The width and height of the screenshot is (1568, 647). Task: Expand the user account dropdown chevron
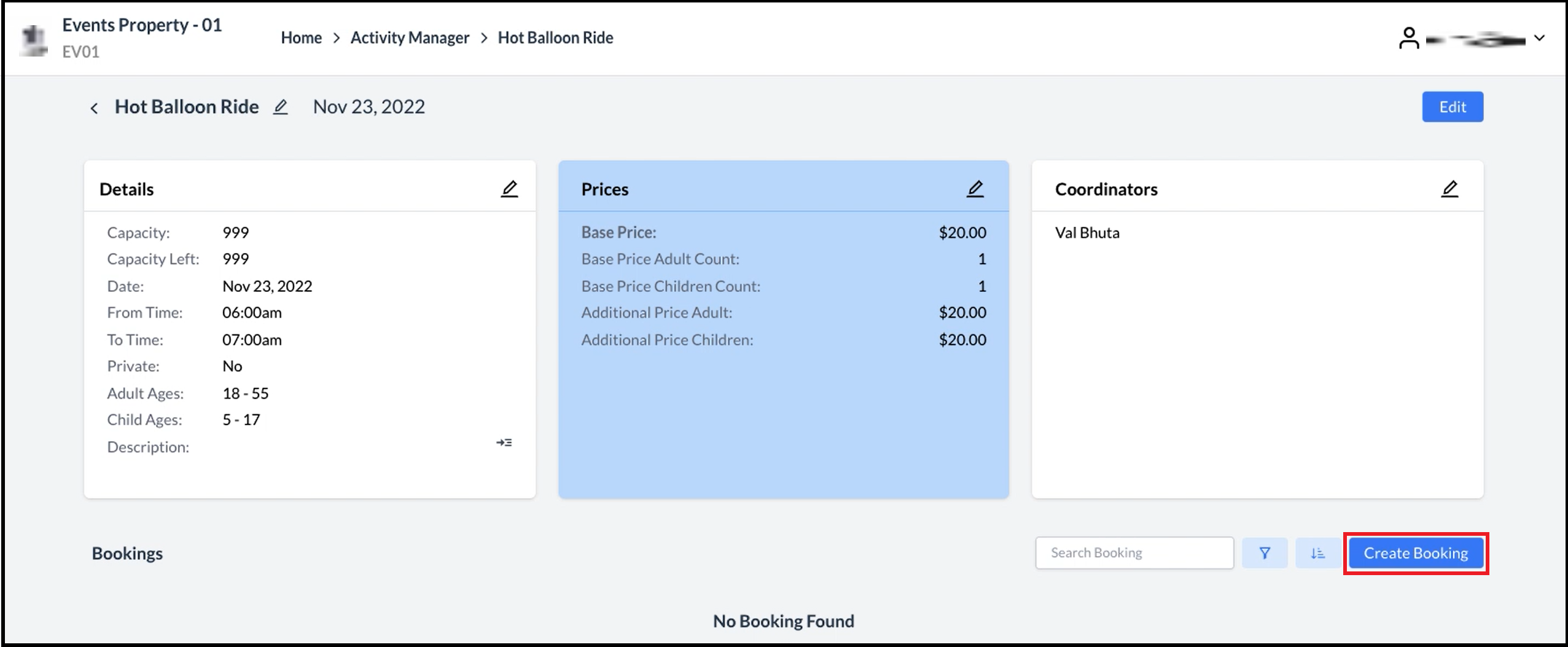coord(1539,38)
